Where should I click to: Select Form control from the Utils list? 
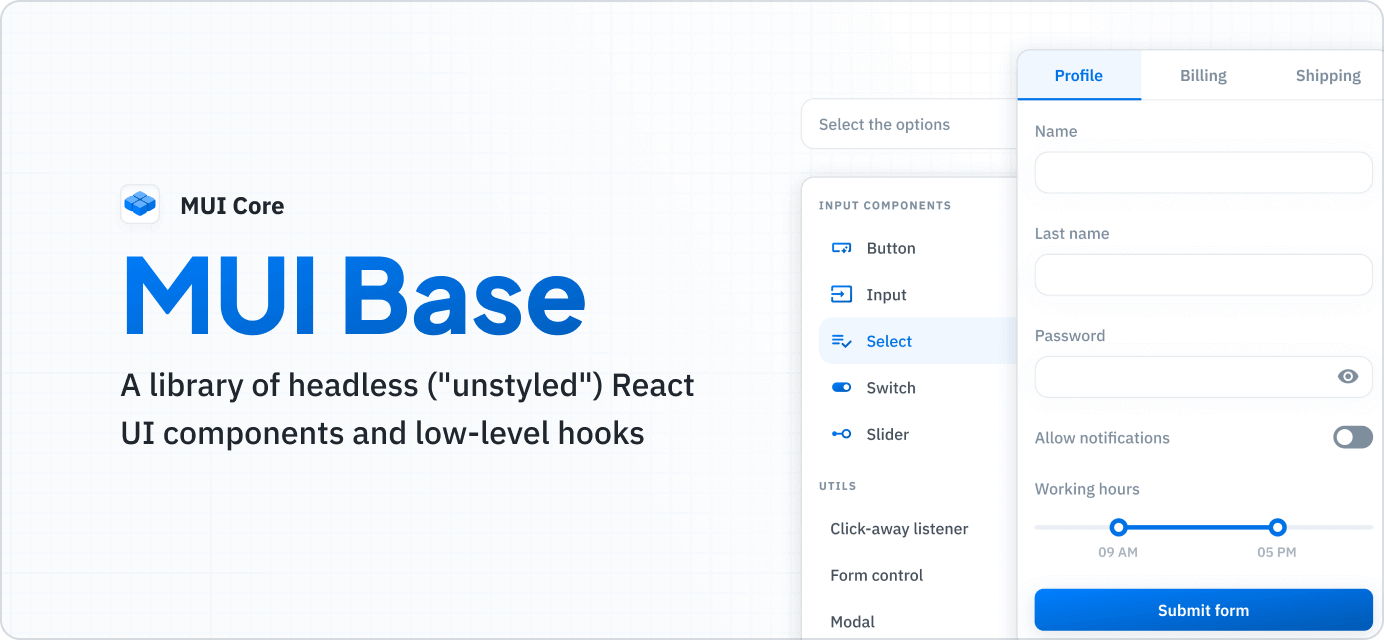[876, 574]
